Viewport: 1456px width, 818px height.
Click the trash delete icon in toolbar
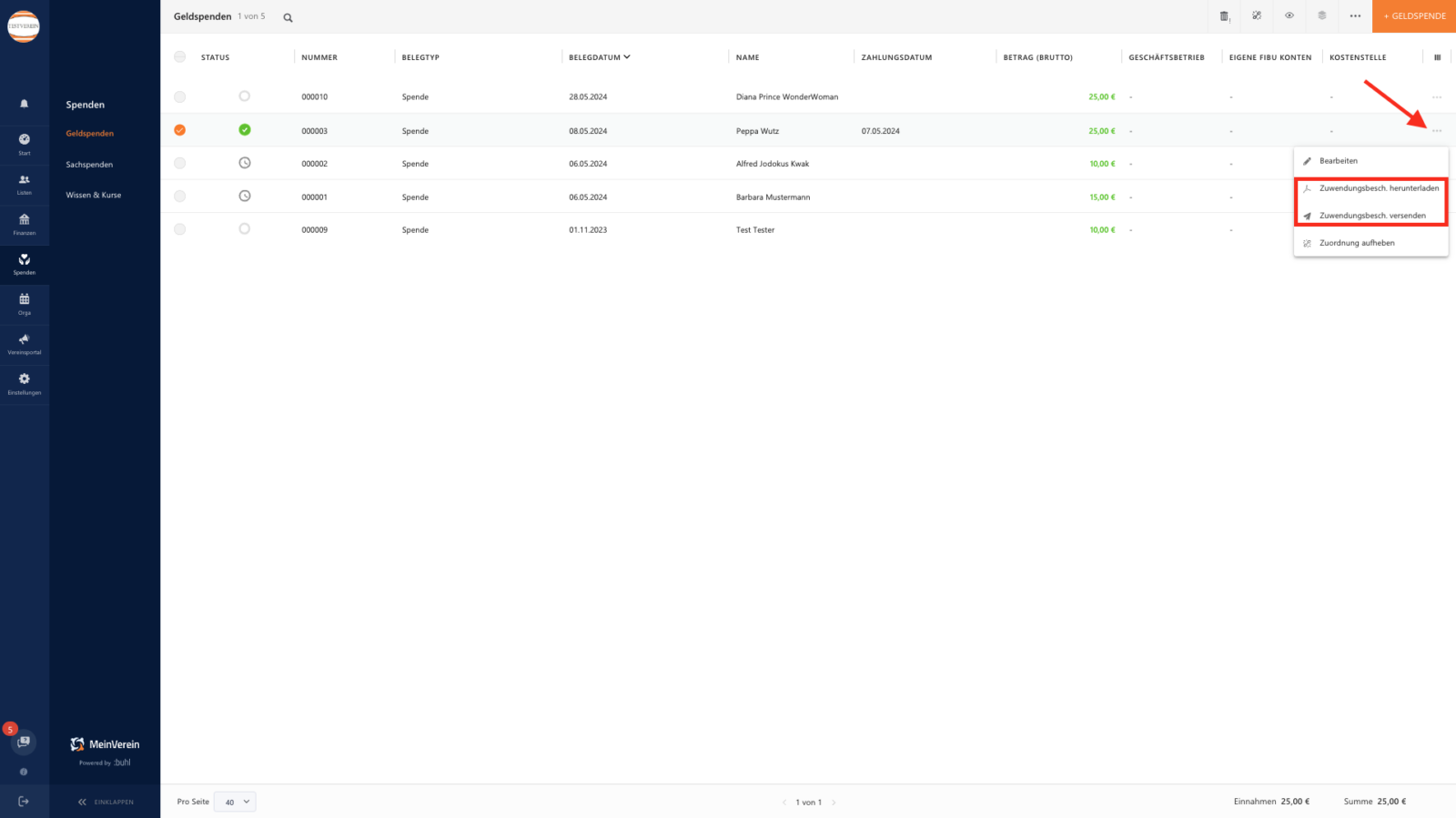(x=1224, y=16)
